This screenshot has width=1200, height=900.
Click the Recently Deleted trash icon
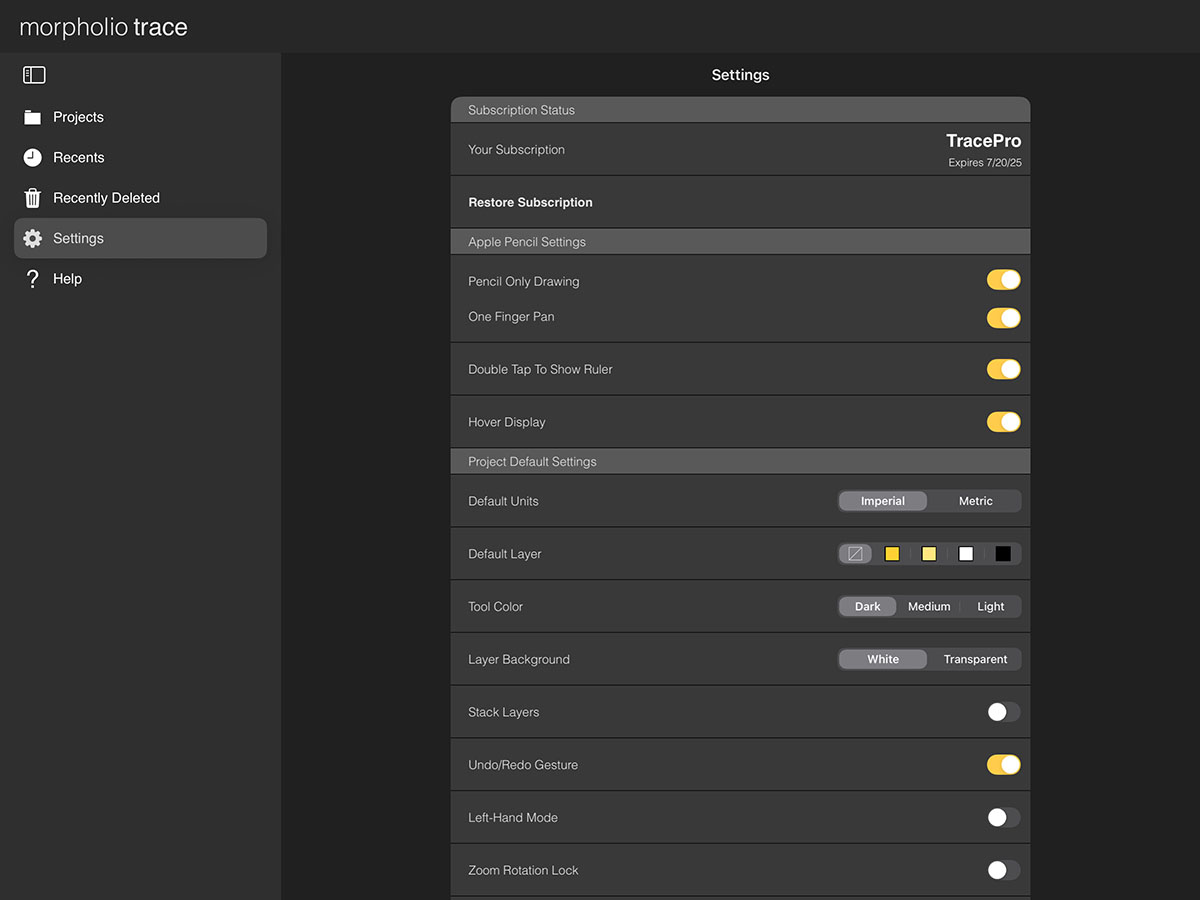[x=33, y=198]
